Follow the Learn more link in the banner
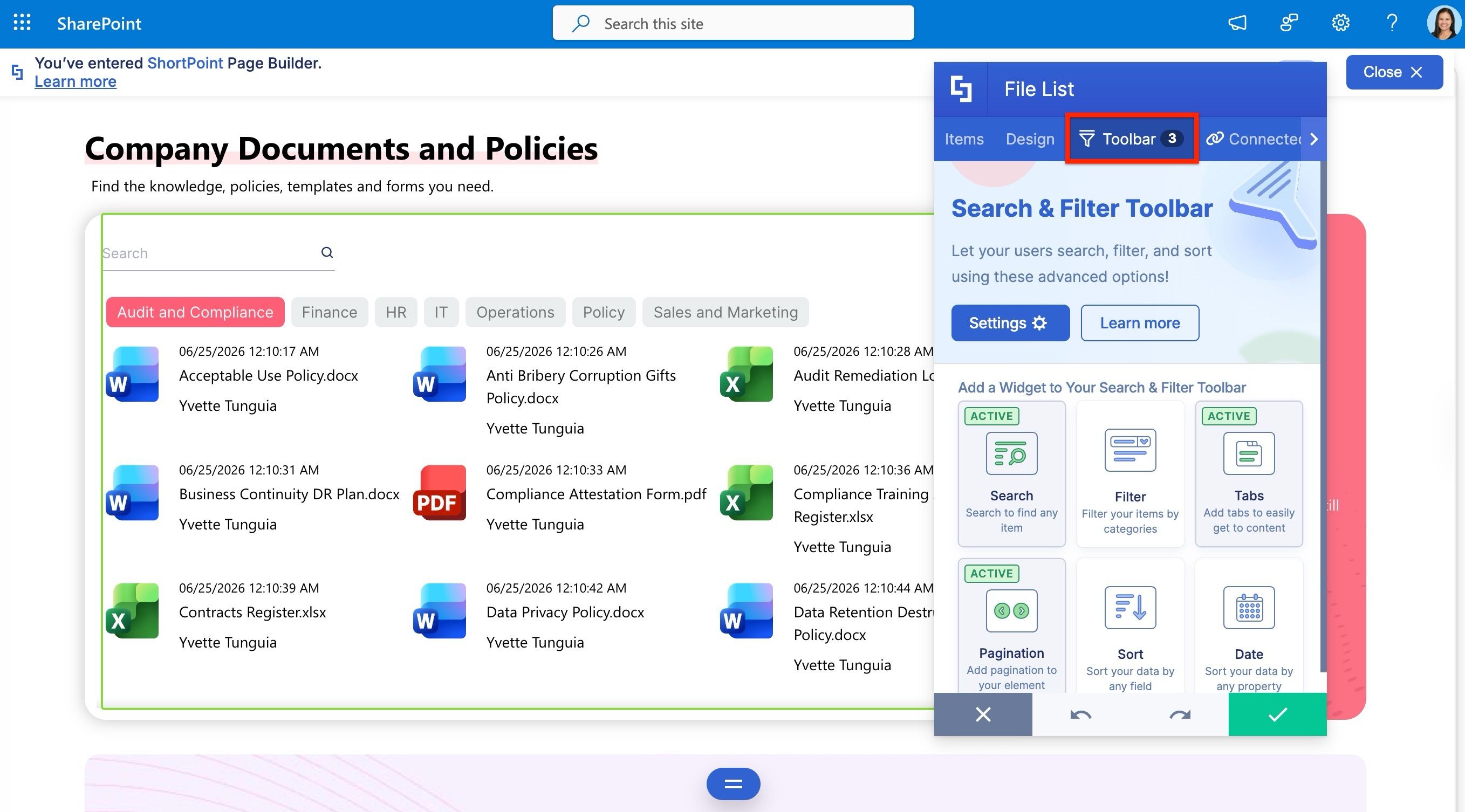This screenshot has height=812, width=1465. (76, 82)
